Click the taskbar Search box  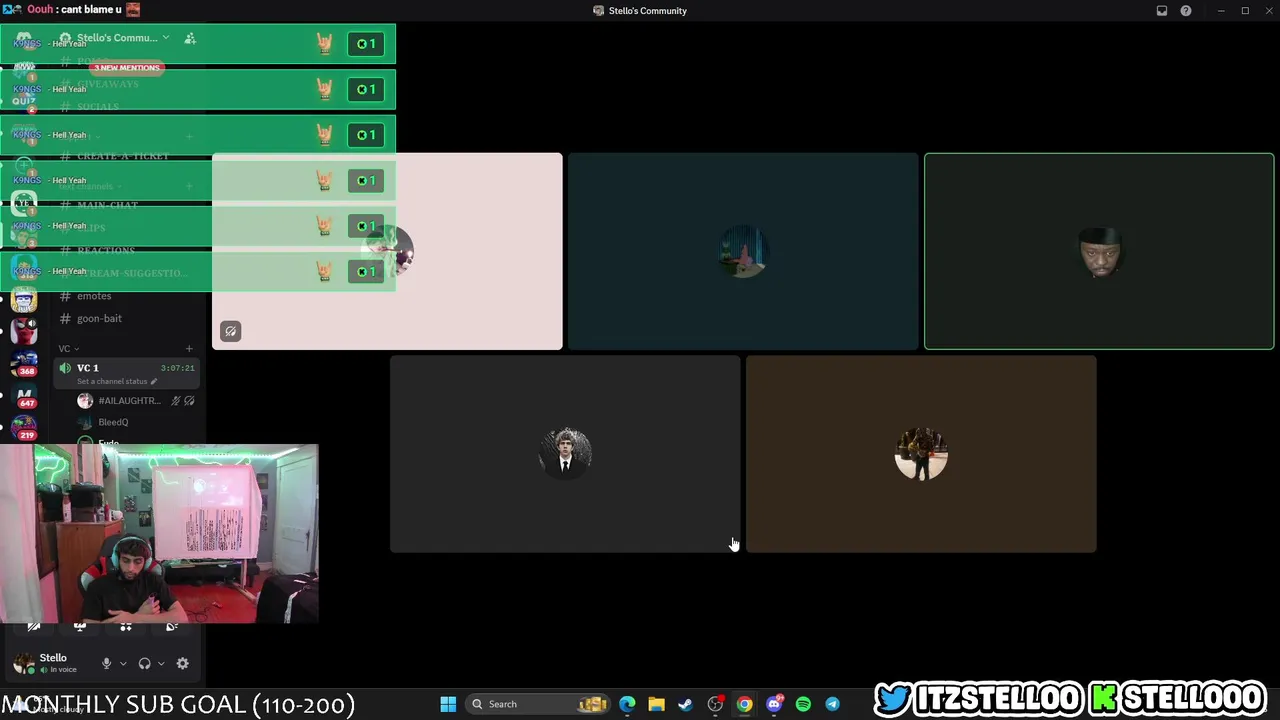pos(538,704)
